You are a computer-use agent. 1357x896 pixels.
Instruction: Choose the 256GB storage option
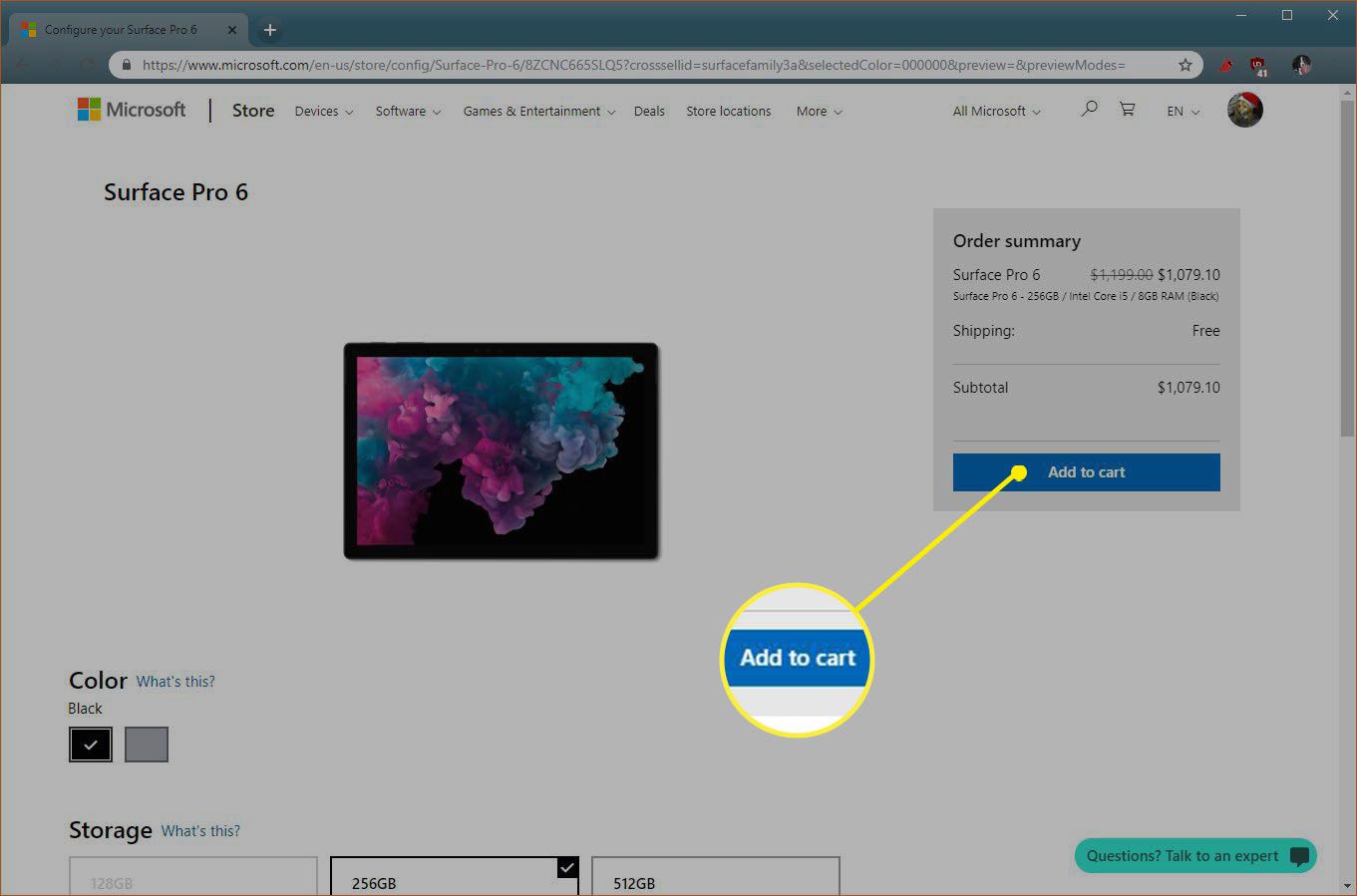(x=454, y=877)
